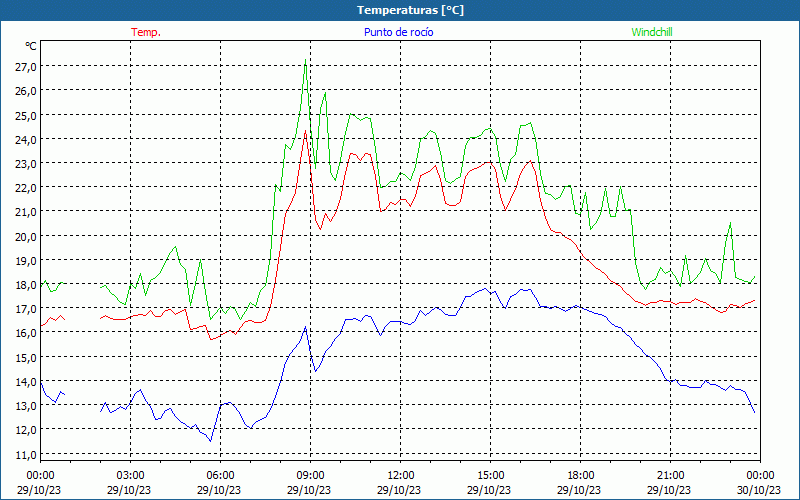Click the '25,0' y-axis value
The width and height of the screenshot is (800, 500).
26,115
